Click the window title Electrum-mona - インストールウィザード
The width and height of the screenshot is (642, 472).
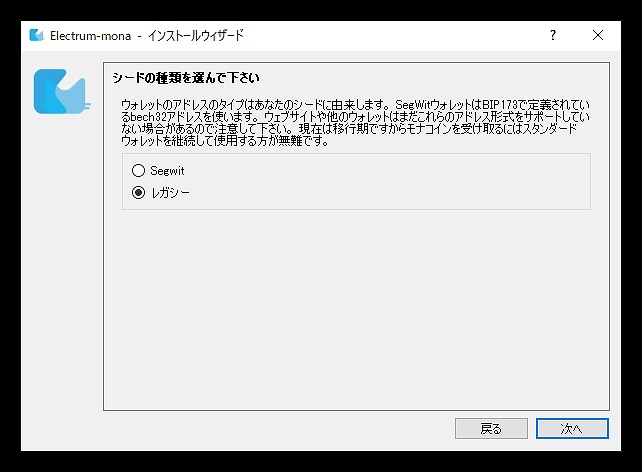147,36
